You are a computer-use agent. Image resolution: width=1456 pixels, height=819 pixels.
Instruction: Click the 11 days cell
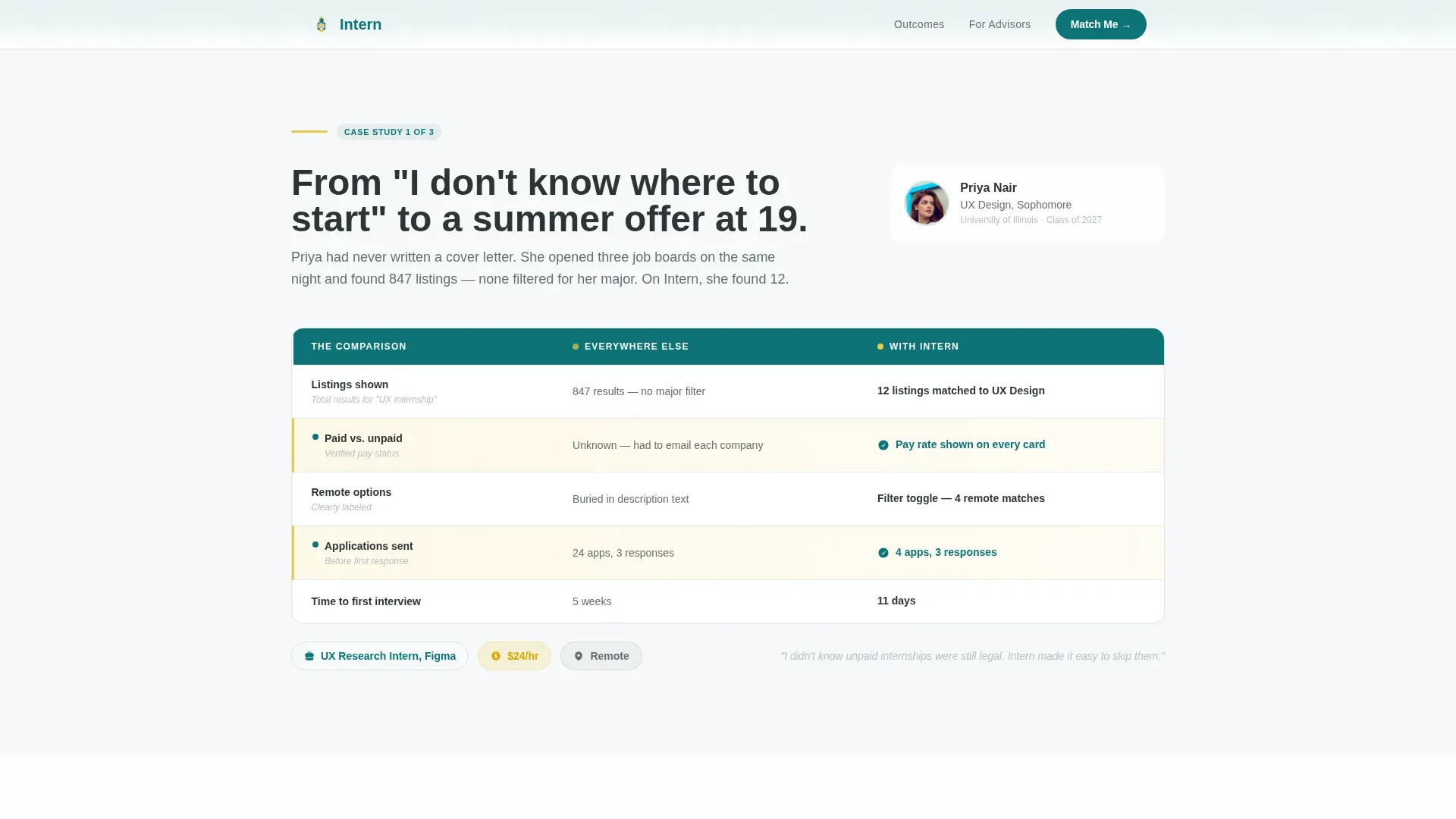pyautogui.click(x=896, y=601)
